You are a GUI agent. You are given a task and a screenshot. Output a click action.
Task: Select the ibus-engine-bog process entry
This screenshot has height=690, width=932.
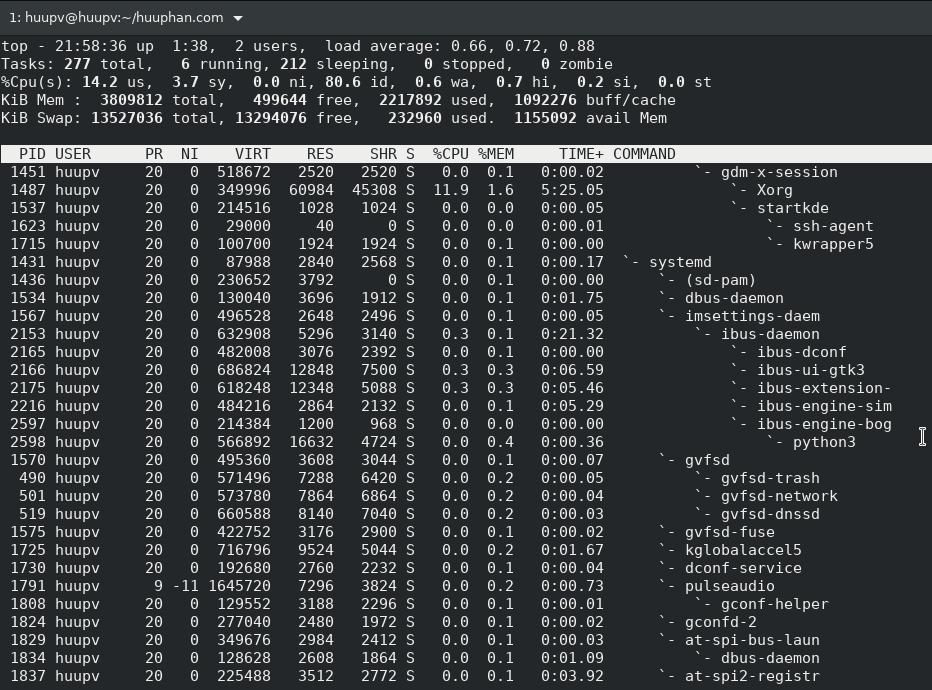824,424
